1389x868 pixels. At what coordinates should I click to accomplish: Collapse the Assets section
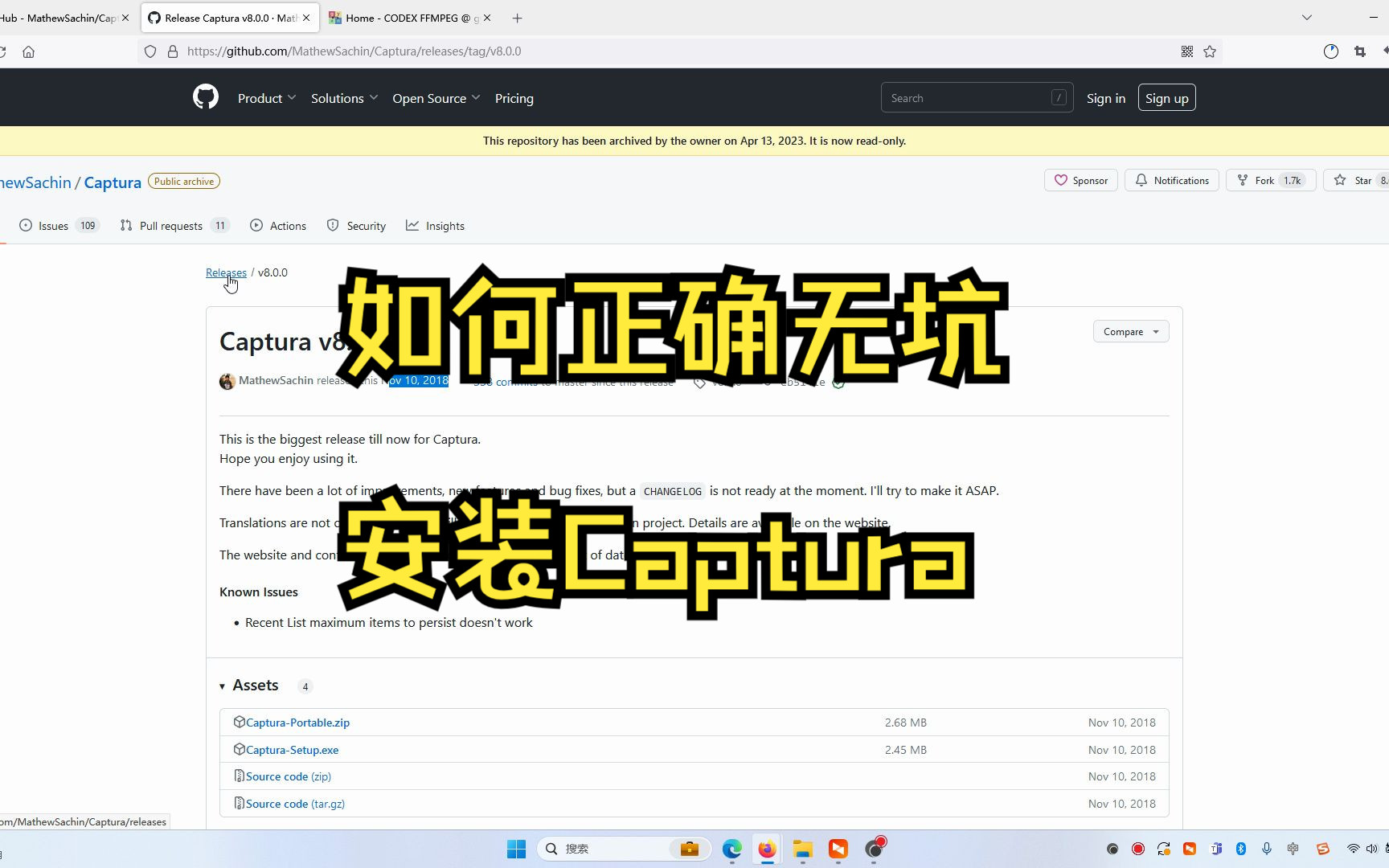click(x=223, y=686)
